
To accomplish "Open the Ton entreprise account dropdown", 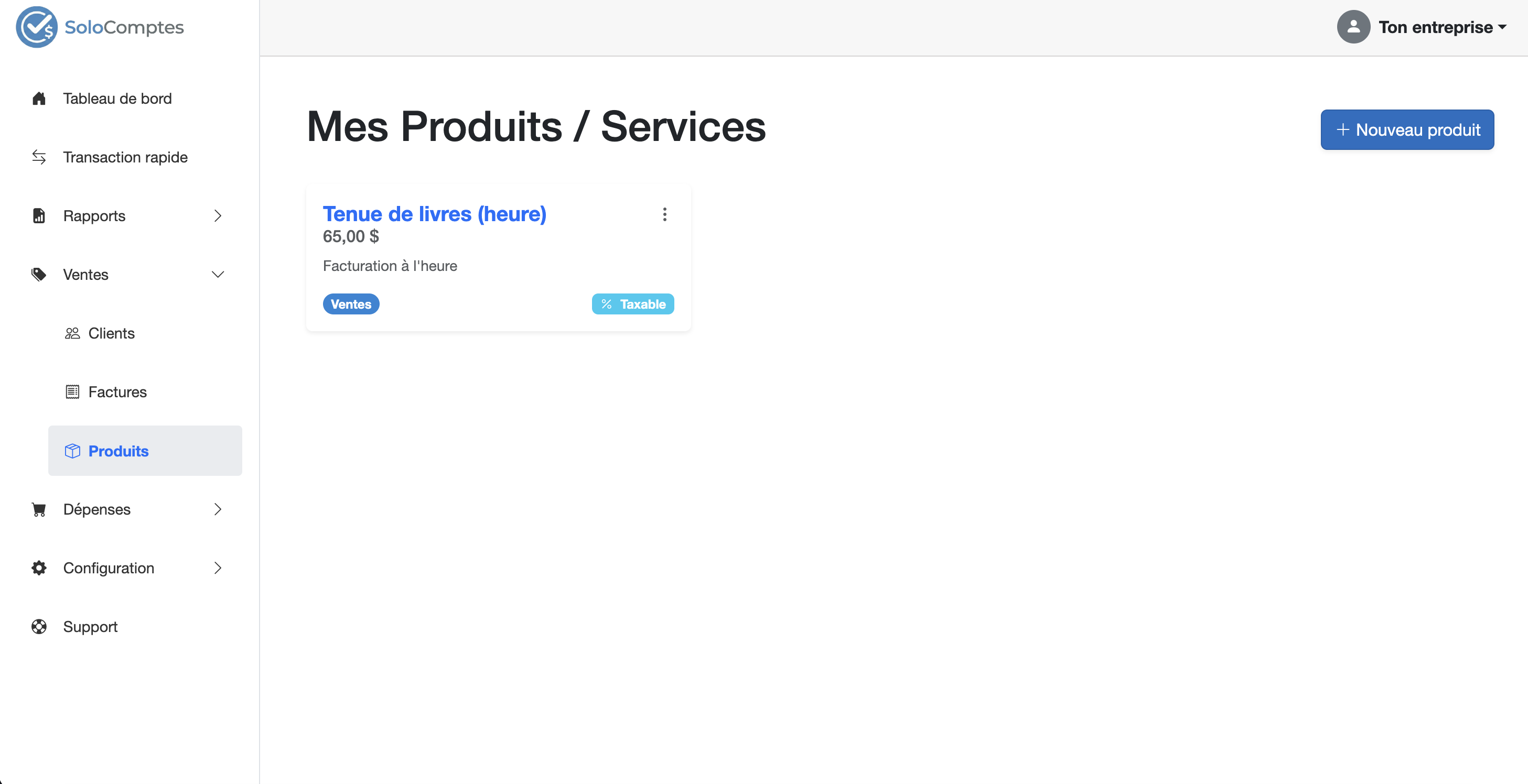I will coord(1442,27).
